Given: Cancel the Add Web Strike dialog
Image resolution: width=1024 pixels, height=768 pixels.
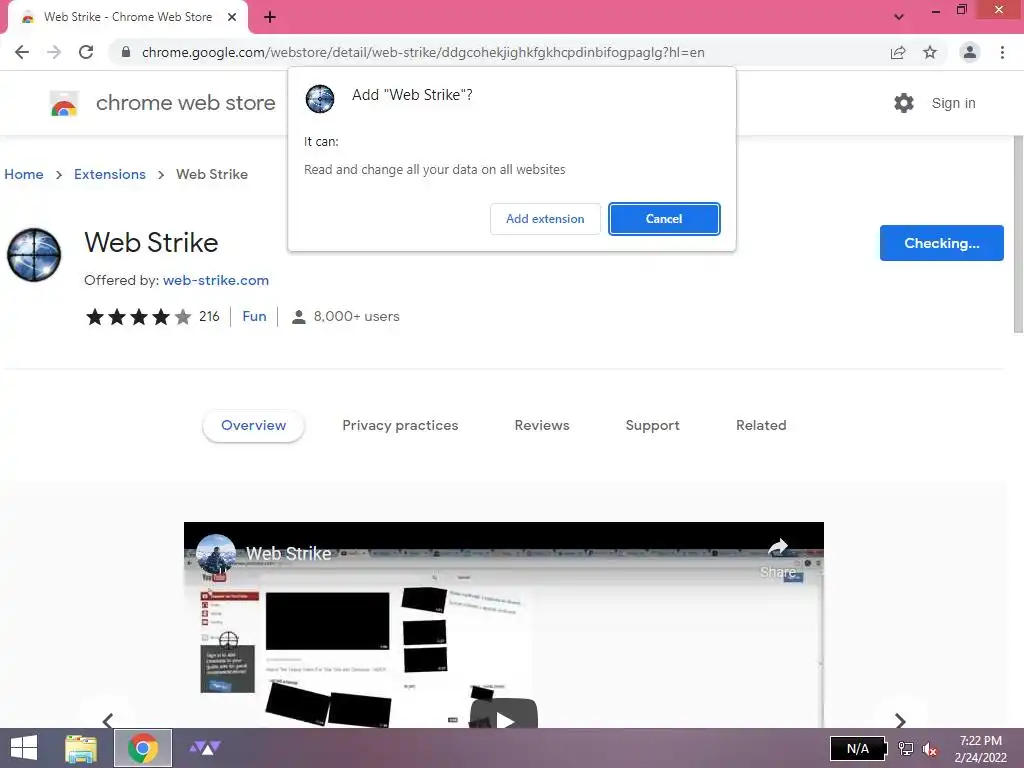Looking at the screenshot, I should (x=664, y=219).
